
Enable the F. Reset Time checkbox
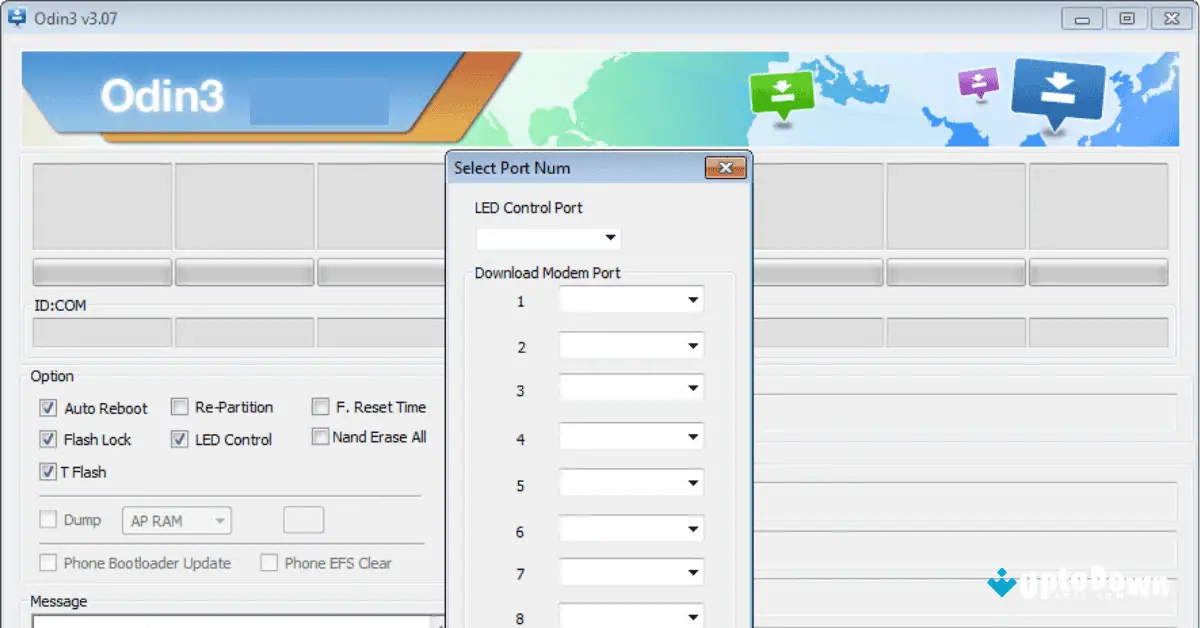[321, 406]
